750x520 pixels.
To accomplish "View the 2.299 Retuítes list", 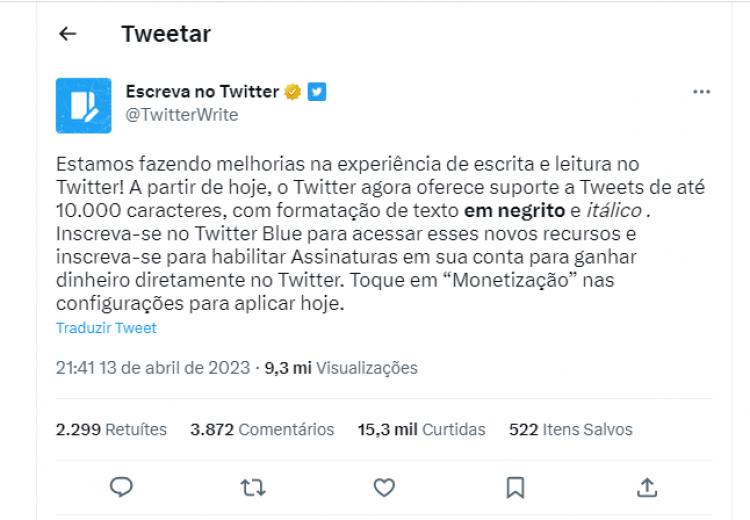I will point(111,429).
